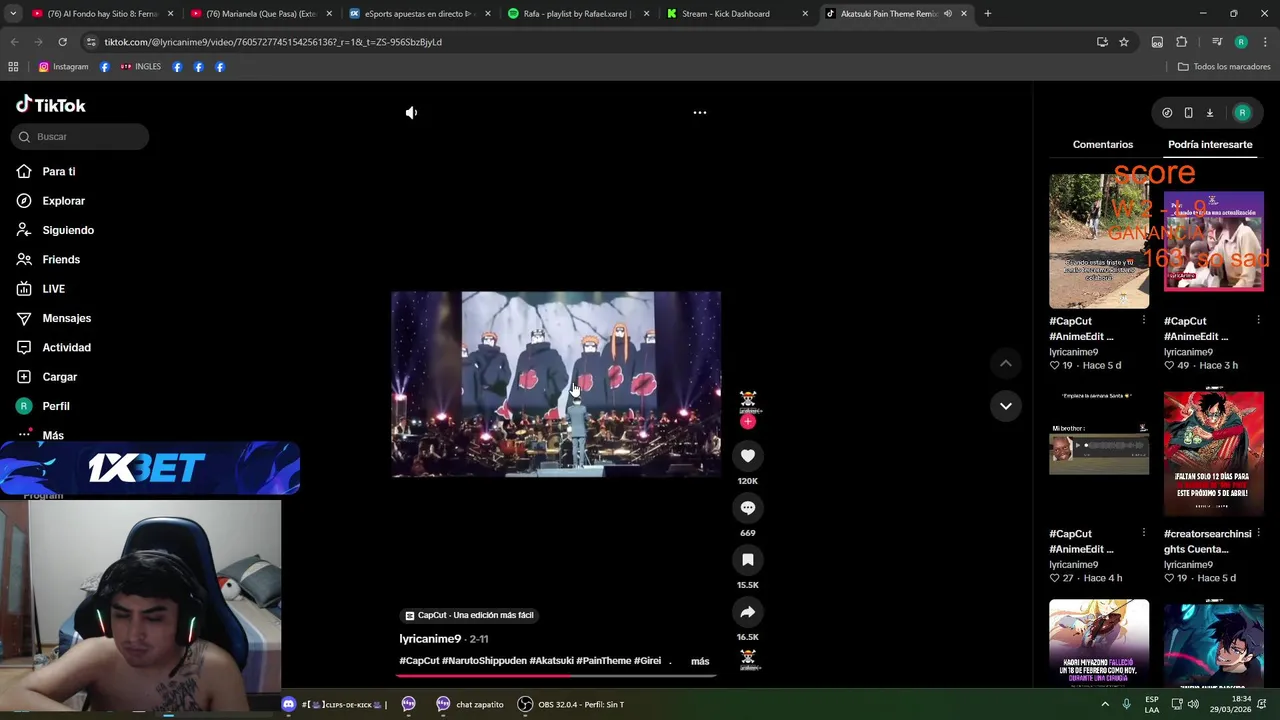
Task: Open Chrome apps grid icon
Action: click(x=13, y=67)
